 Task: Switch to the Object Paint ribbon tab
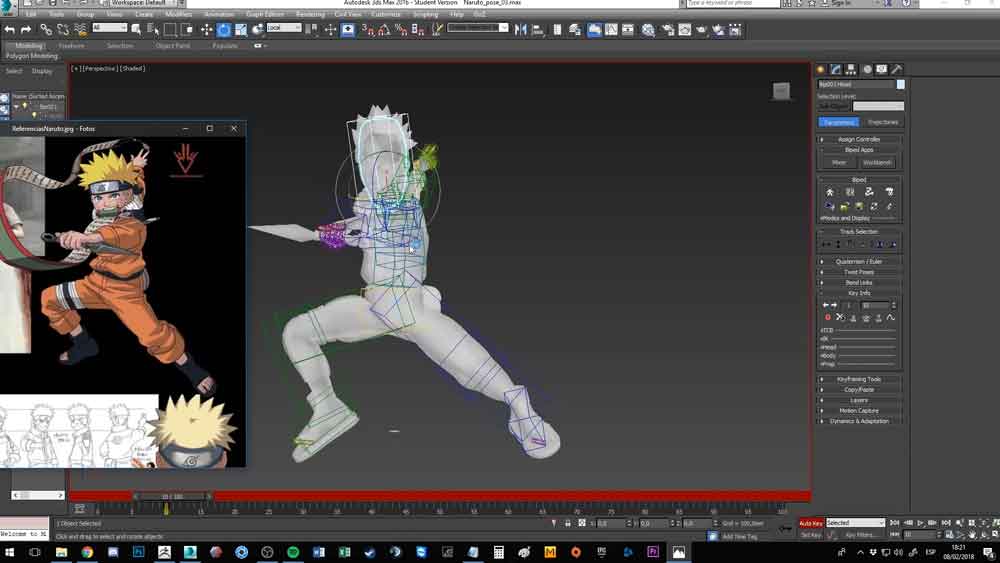tap(173, 46)
